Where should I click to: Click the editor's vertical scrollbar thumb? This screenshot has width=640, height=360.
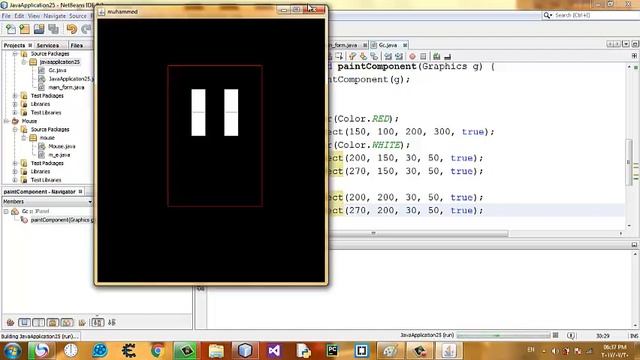click(x=629, y=162)
